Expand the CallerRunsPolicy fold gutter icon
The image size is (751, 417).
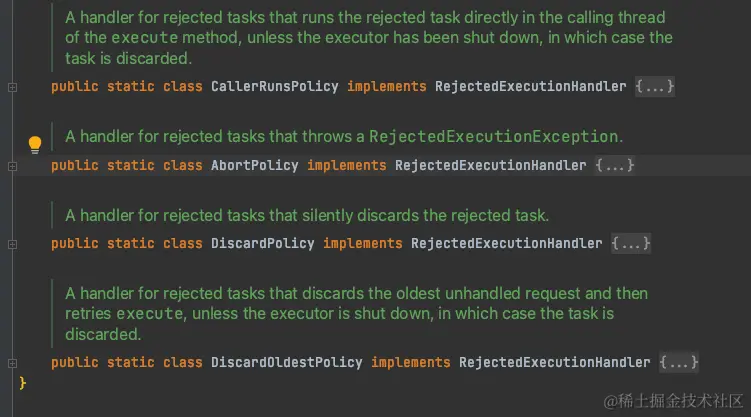pos(12,87)
